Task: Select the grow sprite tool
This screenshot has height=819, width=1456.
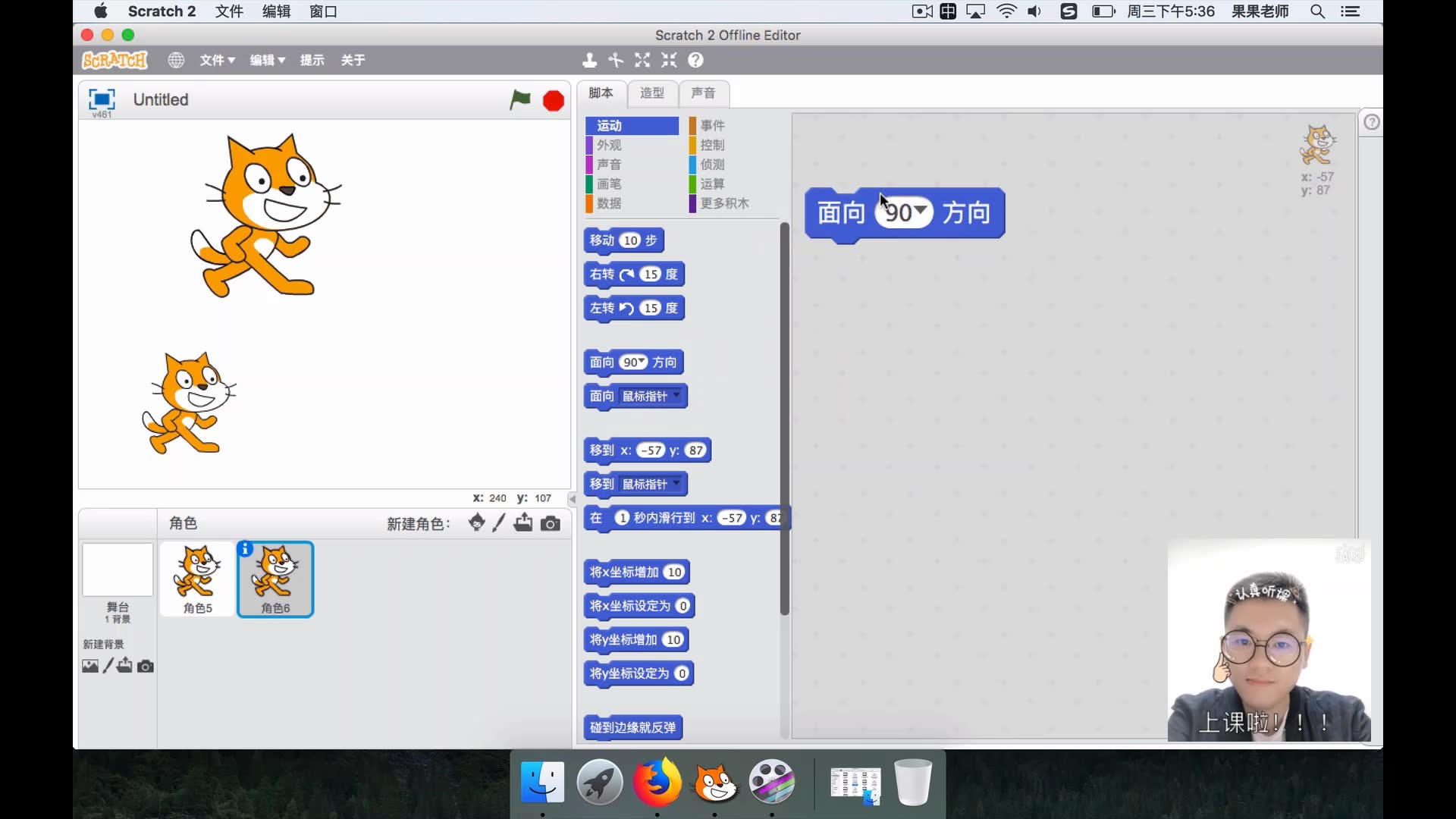Action: tap(642, 60)
